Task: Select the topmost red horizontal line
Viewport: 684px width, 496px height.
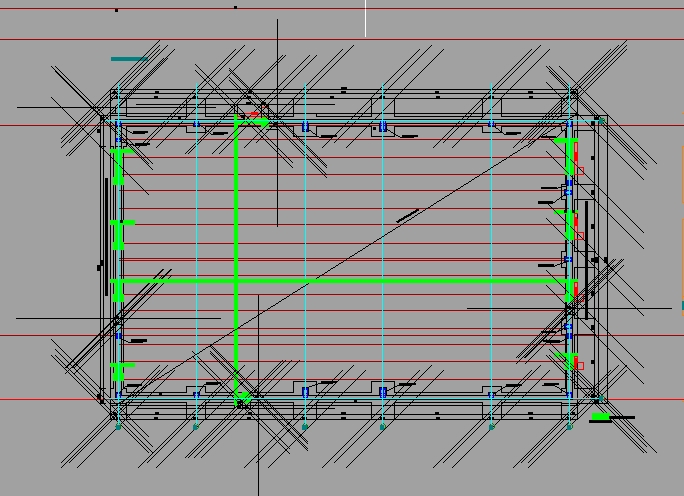Action: (x=342, y=9)
